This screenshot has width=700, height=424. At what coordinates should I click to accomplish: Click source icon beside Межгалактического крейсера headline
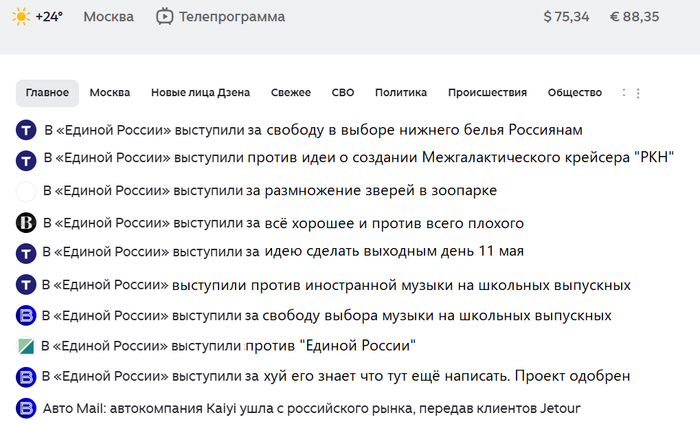click(26, 161)
